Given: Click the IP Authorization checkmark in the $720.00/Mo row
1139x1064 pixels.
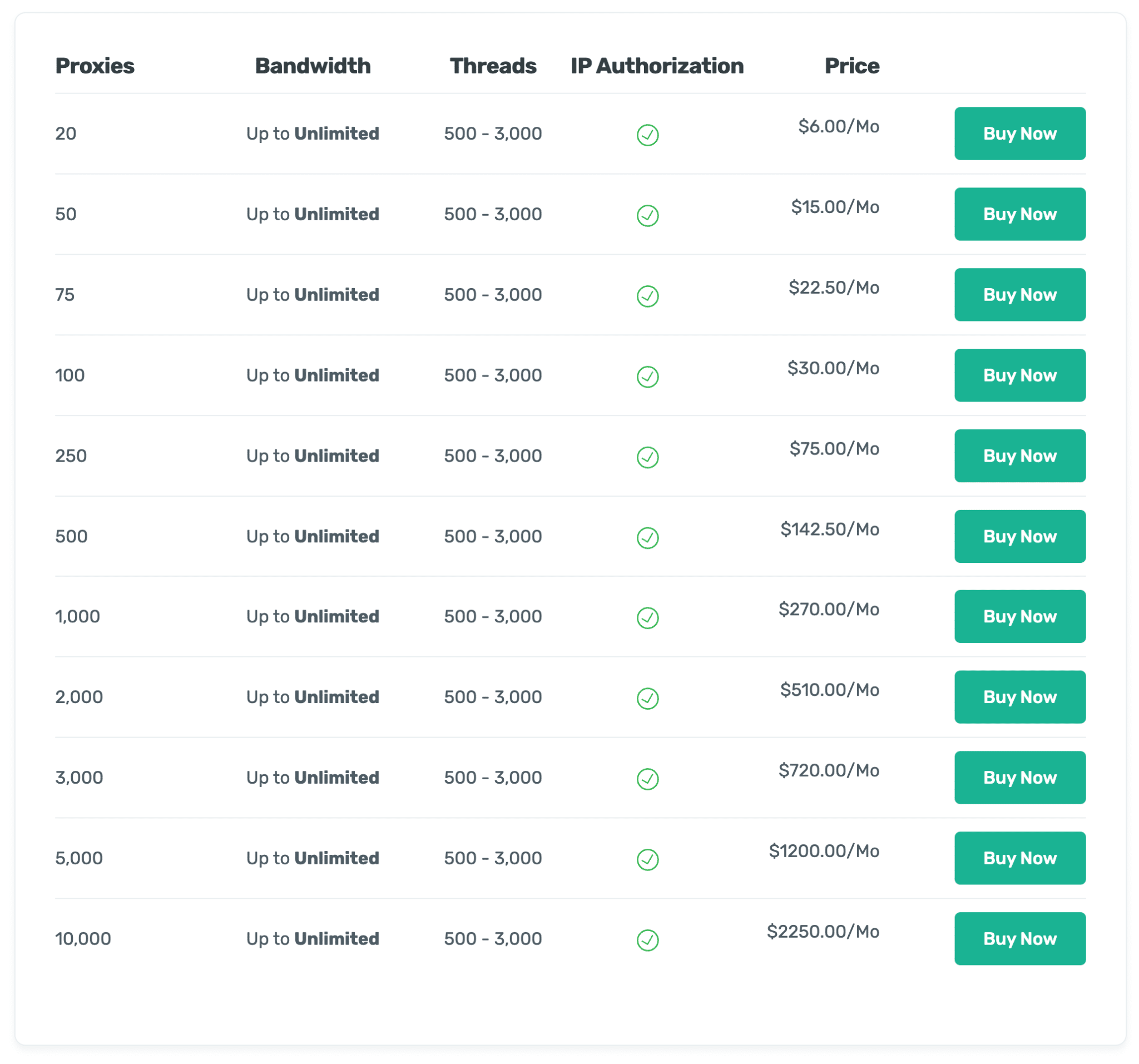Looking at the screenshot, I should click(x=647, y=779).
